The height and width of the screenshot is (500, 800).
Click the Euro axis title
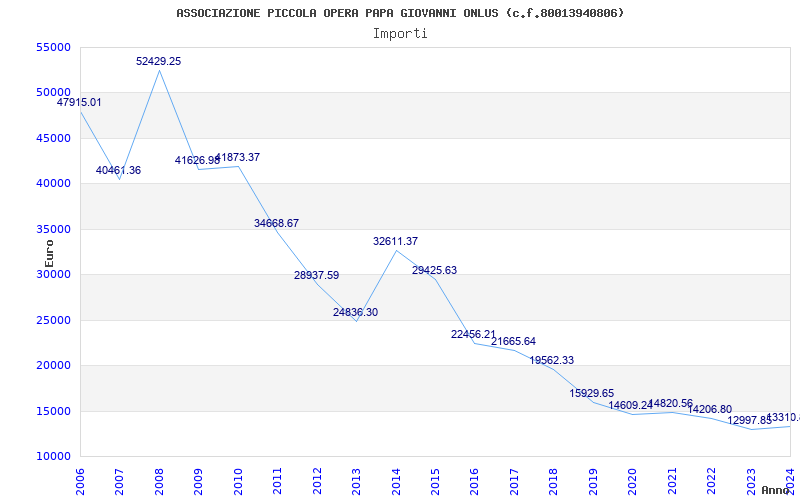(x=49, y=254)
